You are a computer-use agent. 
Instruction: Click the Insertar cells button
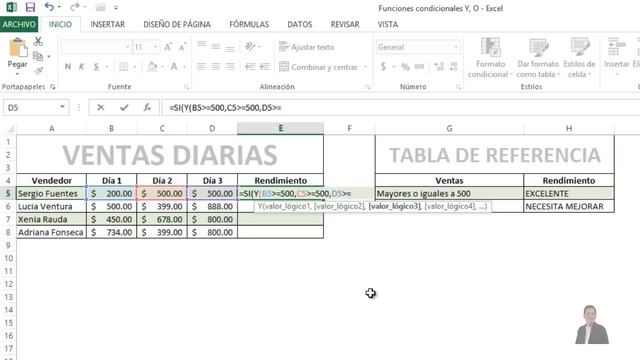point(616,57)
